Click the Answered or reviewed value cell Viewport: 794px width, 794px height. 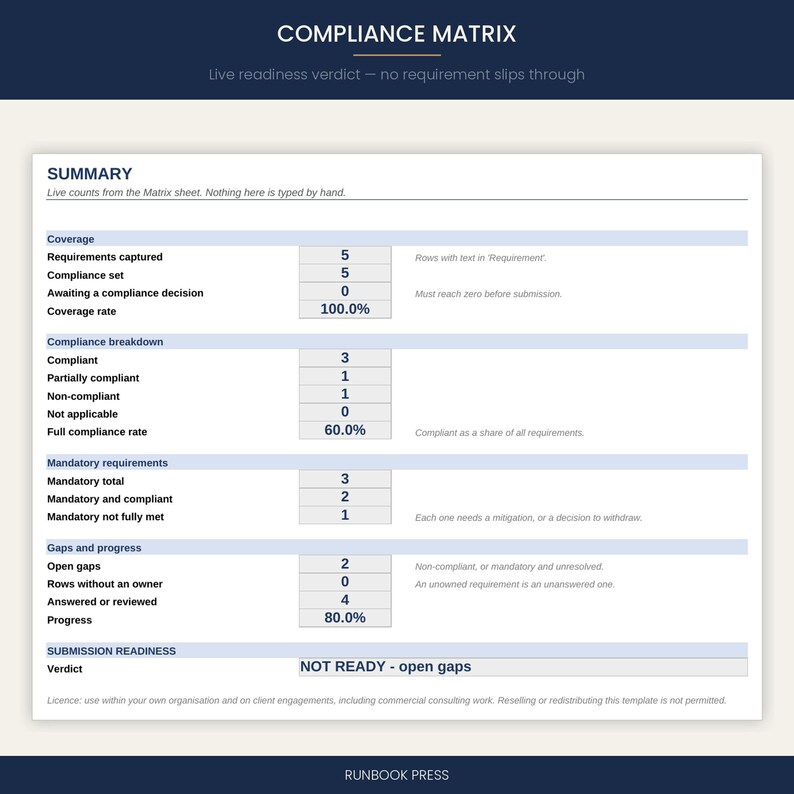(345, 600)
